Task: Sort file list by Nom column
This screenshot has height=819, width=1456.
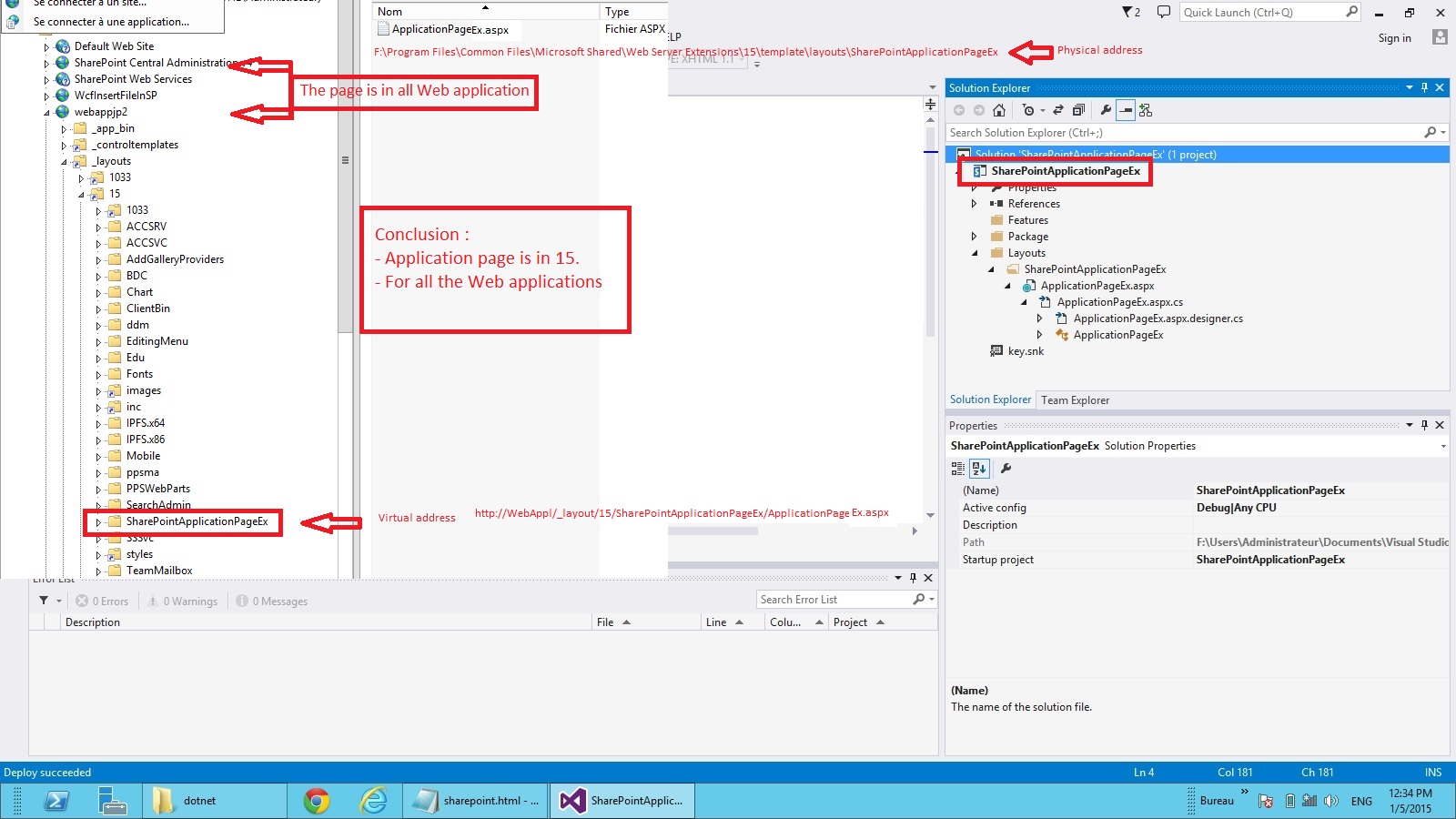Action: point(486,12)
